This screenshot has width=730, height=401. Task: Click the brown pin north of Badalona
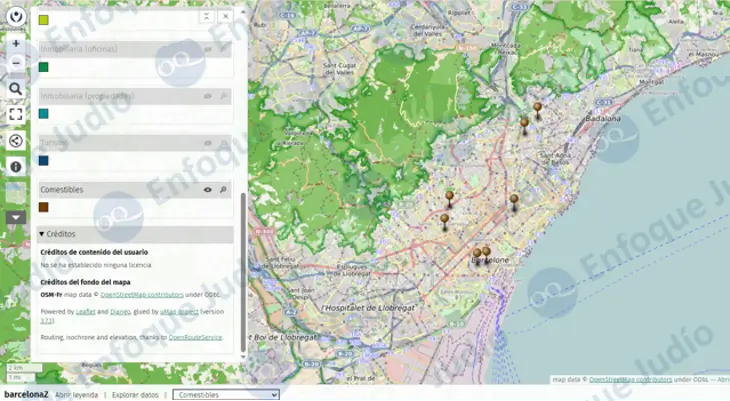(x=538, y=110)
